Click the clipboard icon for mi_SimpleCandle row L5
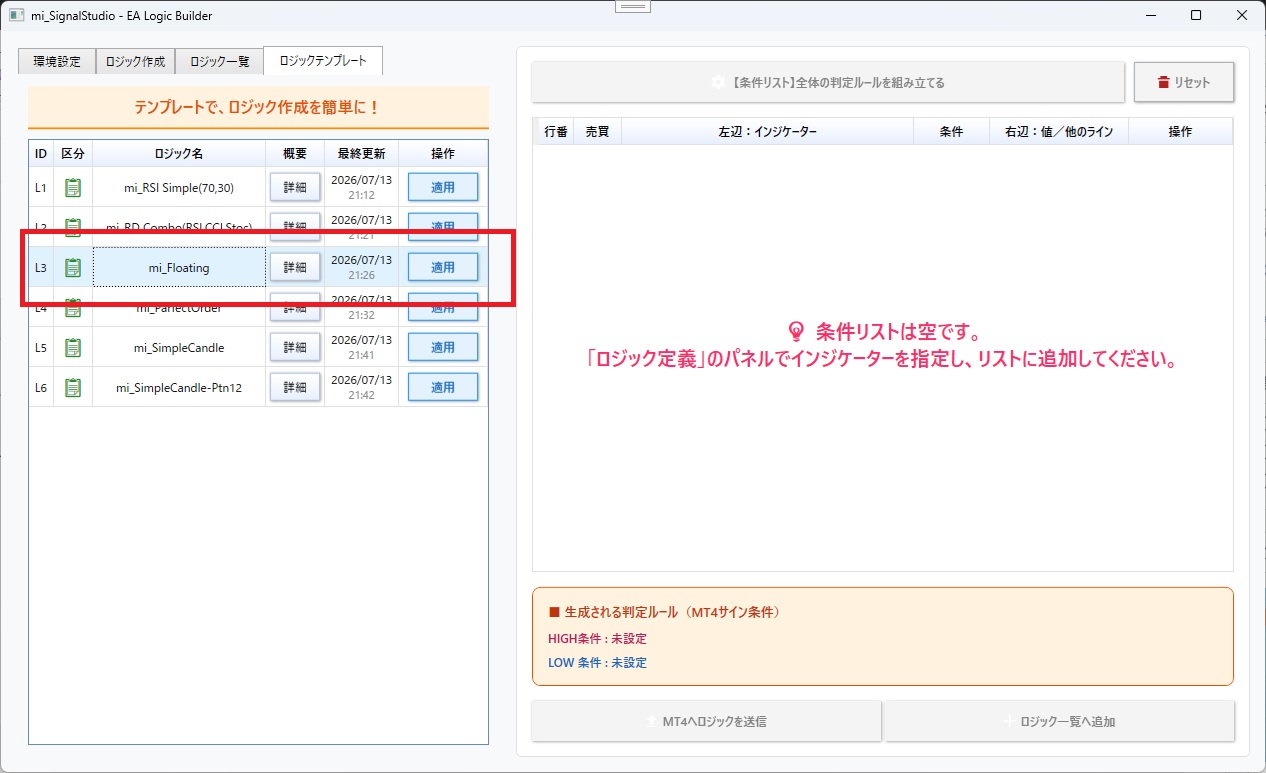This screenshot has width=1266, height=773. click(73, 347)
